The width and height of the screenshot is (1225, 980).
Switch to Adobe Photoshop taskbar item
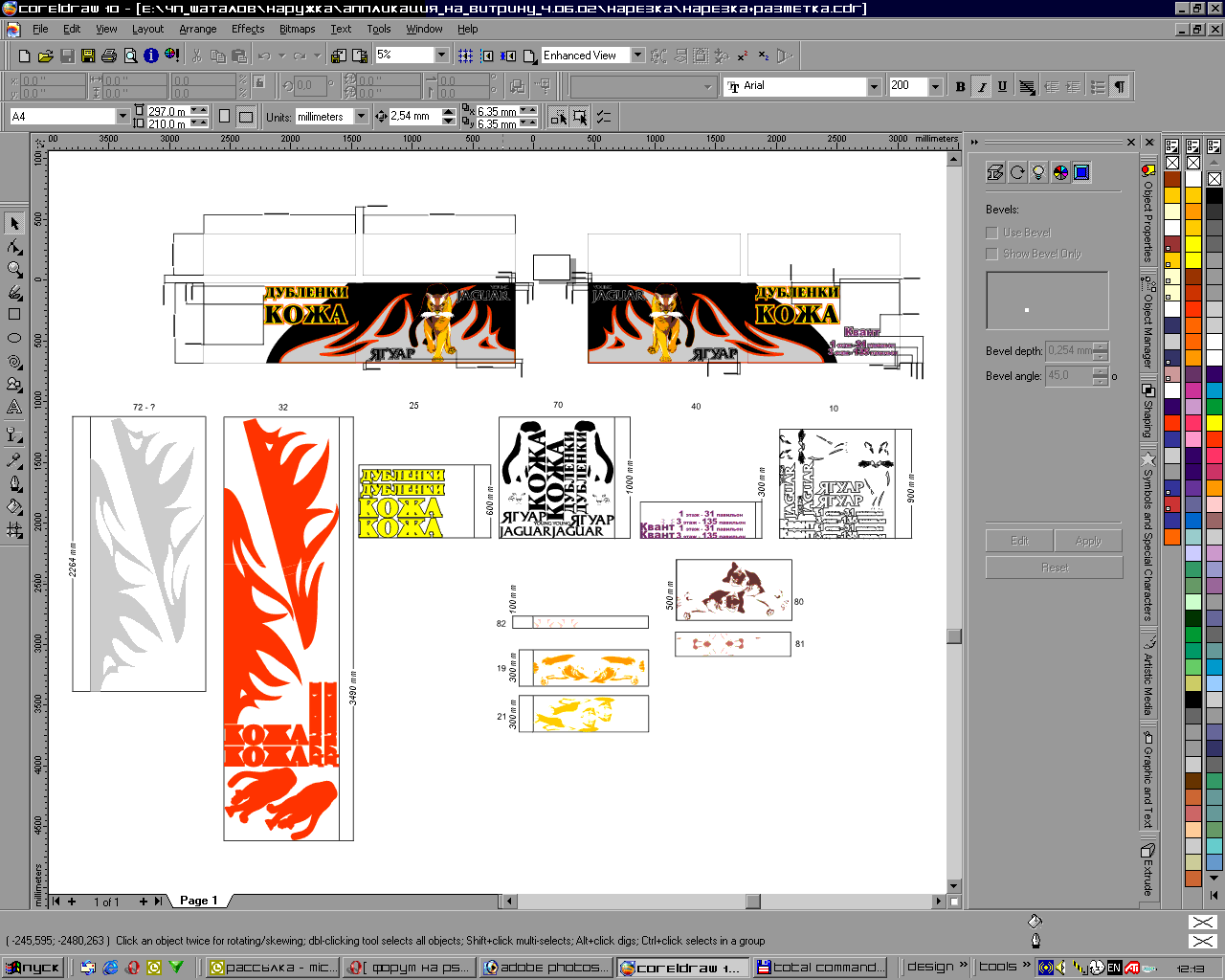[x=546, y=968]
